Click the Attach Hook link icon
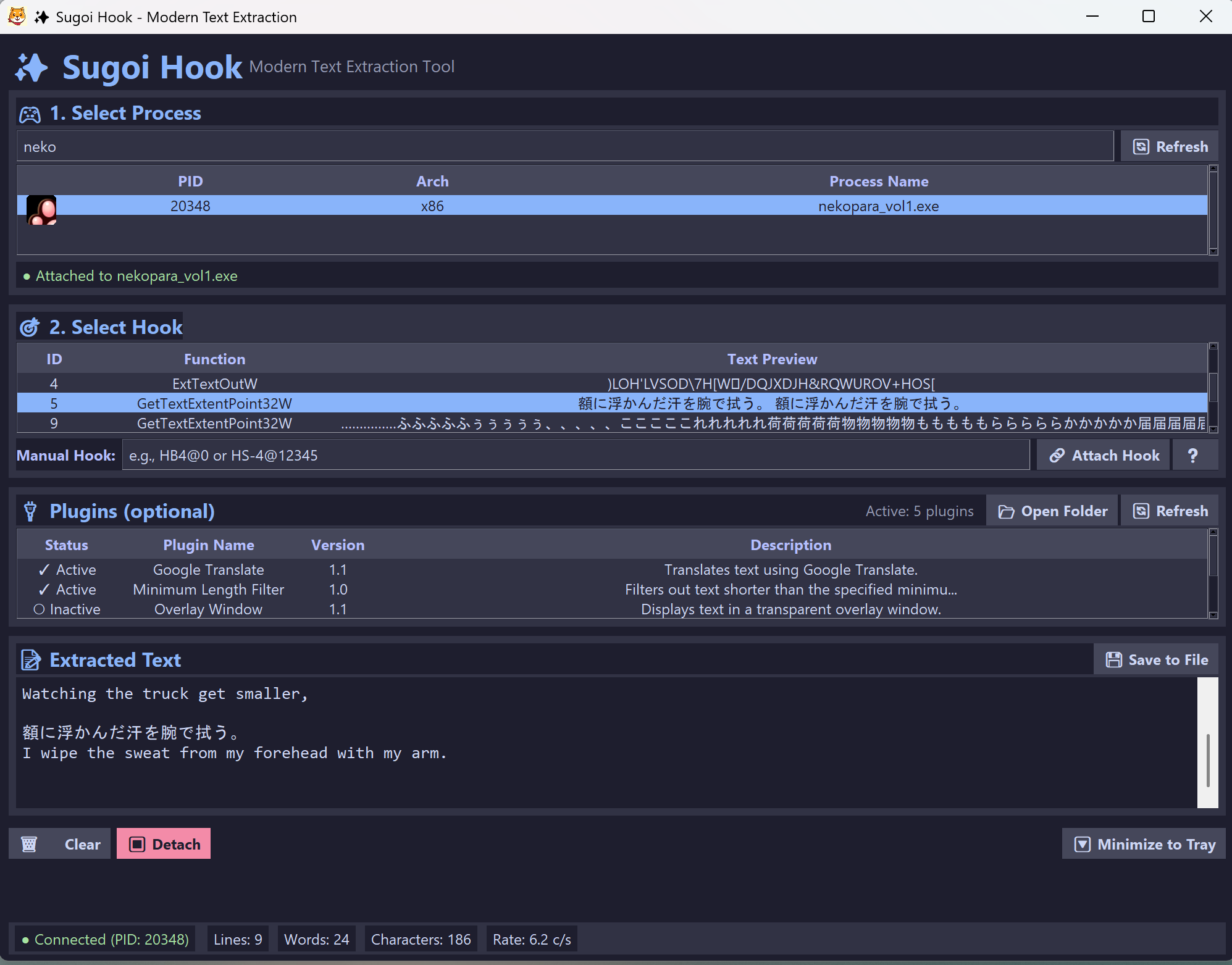Image resolution: width=1232 pixels, height=965 pixels. pyautogui.click(x=1057, y=456)
